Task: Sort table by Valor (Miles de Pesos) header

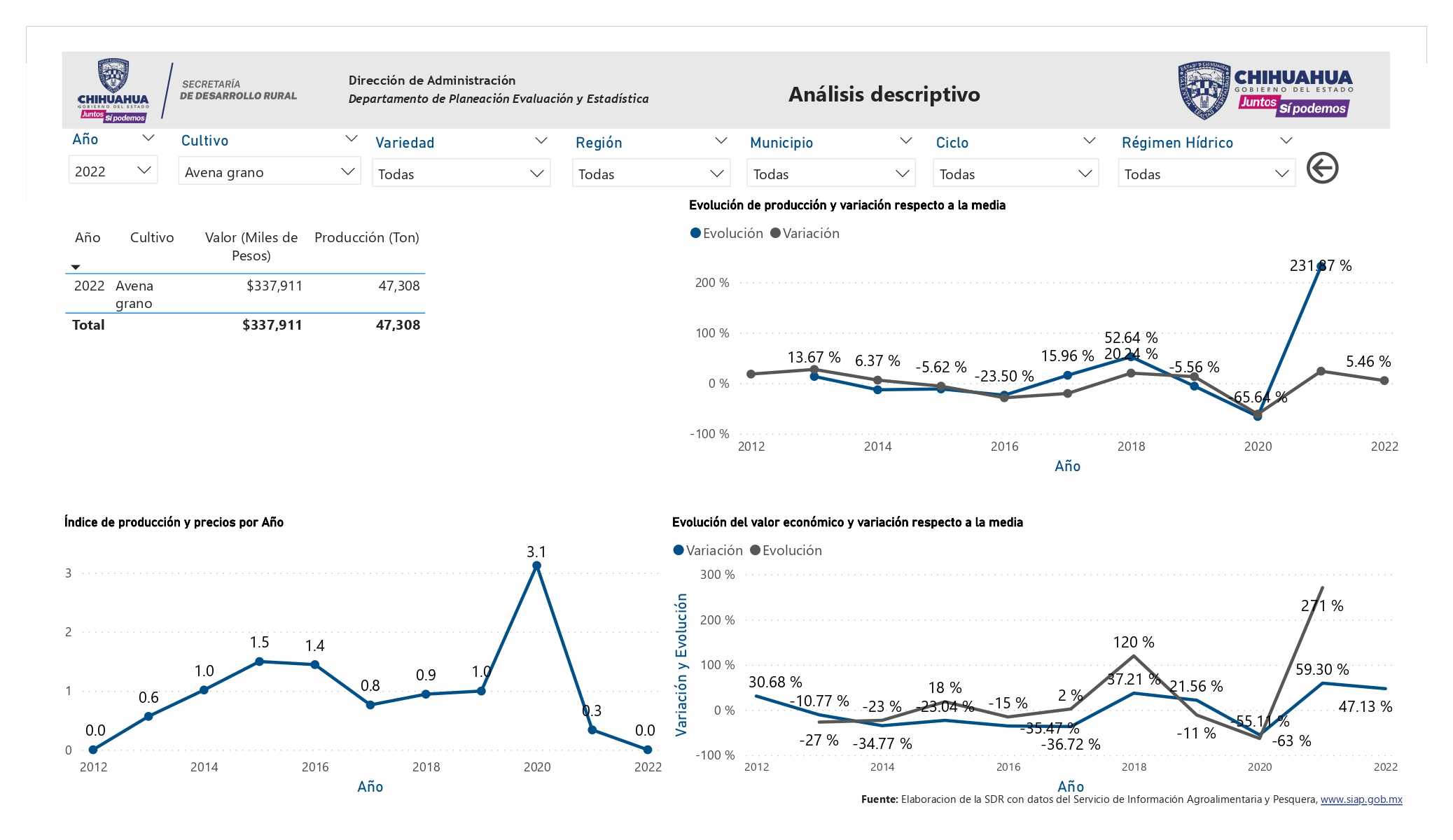Action: pyautogui.click(x=251, y=246)
